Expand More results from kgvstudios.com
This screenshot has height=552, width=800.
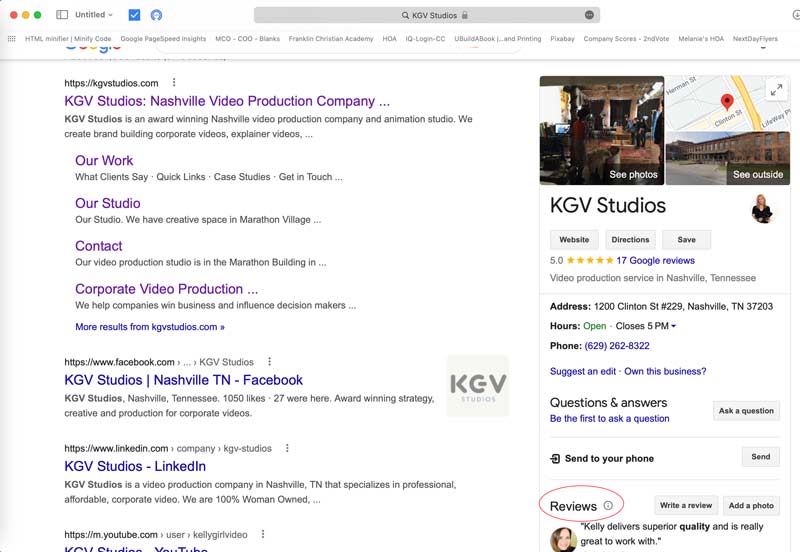tap(150, 327)
